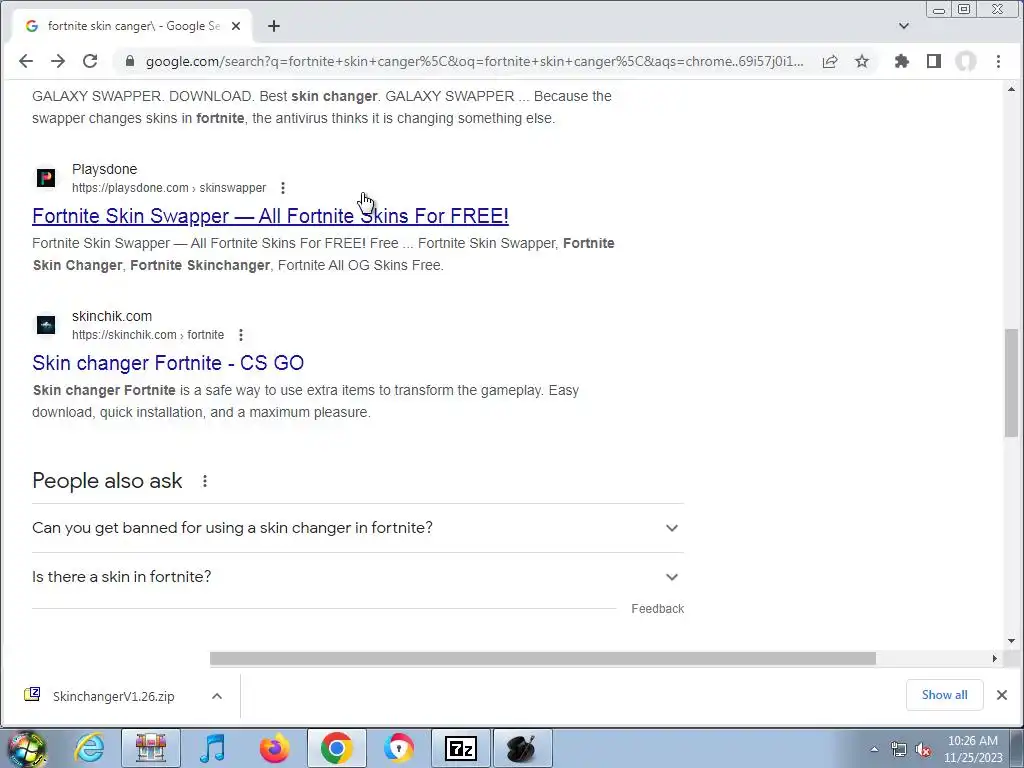Open the Chrome three-dot menu

point(998,61)
